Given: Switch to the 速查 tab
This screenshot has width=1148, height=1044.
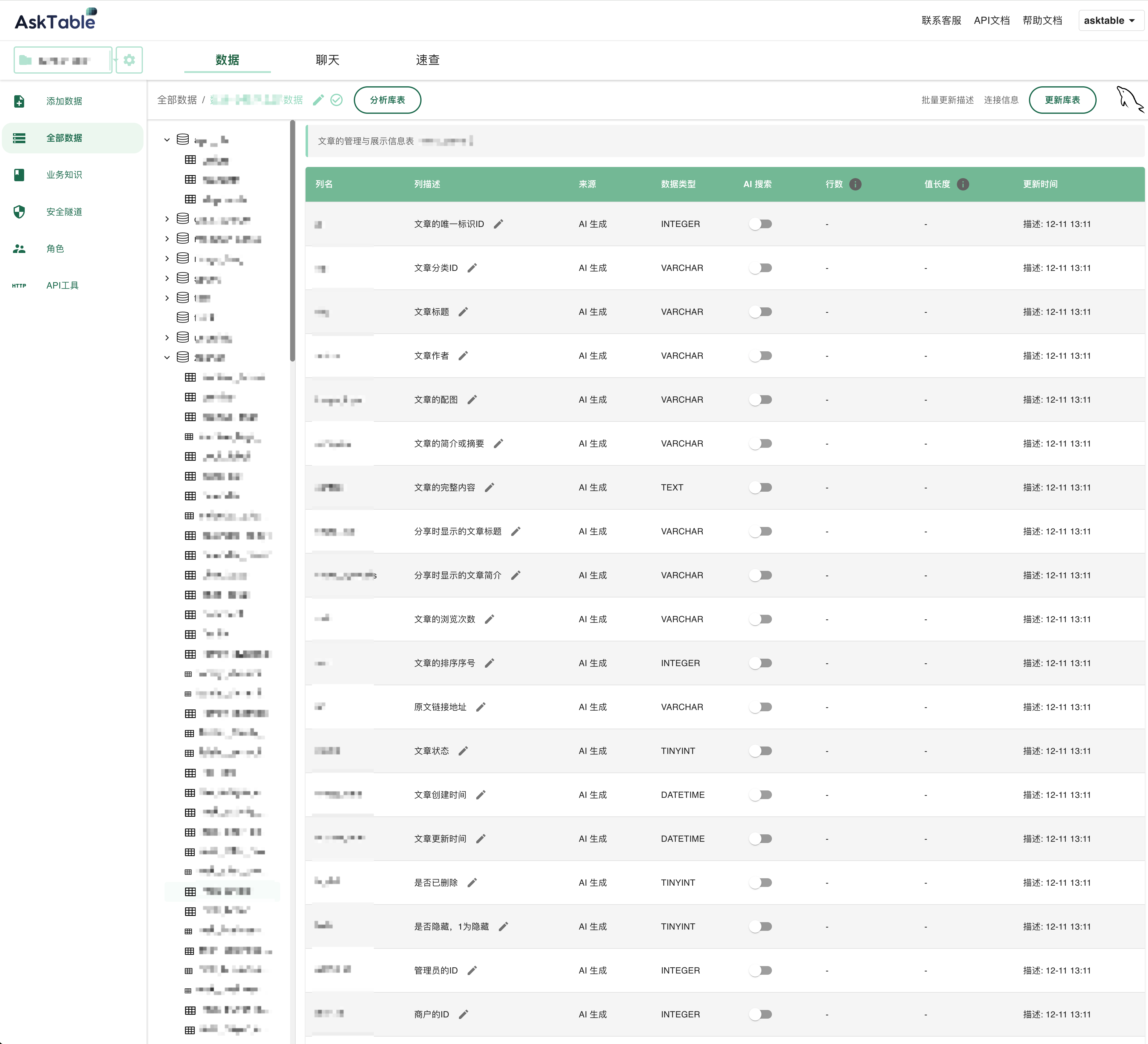Looking at the screenshot, I should pos(428,60).
